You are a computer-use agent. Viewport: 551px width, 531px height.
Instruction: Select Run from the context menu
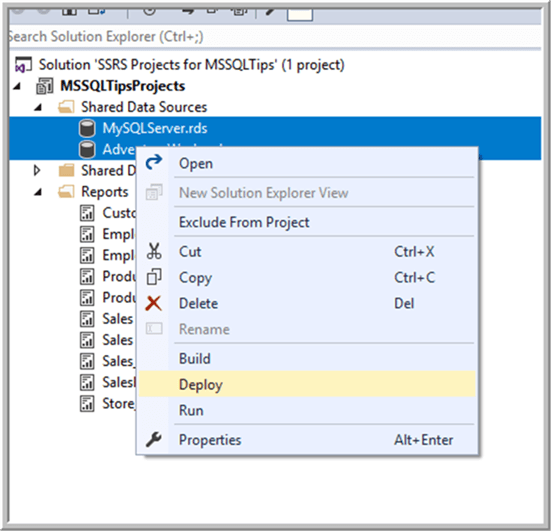(x=306, y=410)
